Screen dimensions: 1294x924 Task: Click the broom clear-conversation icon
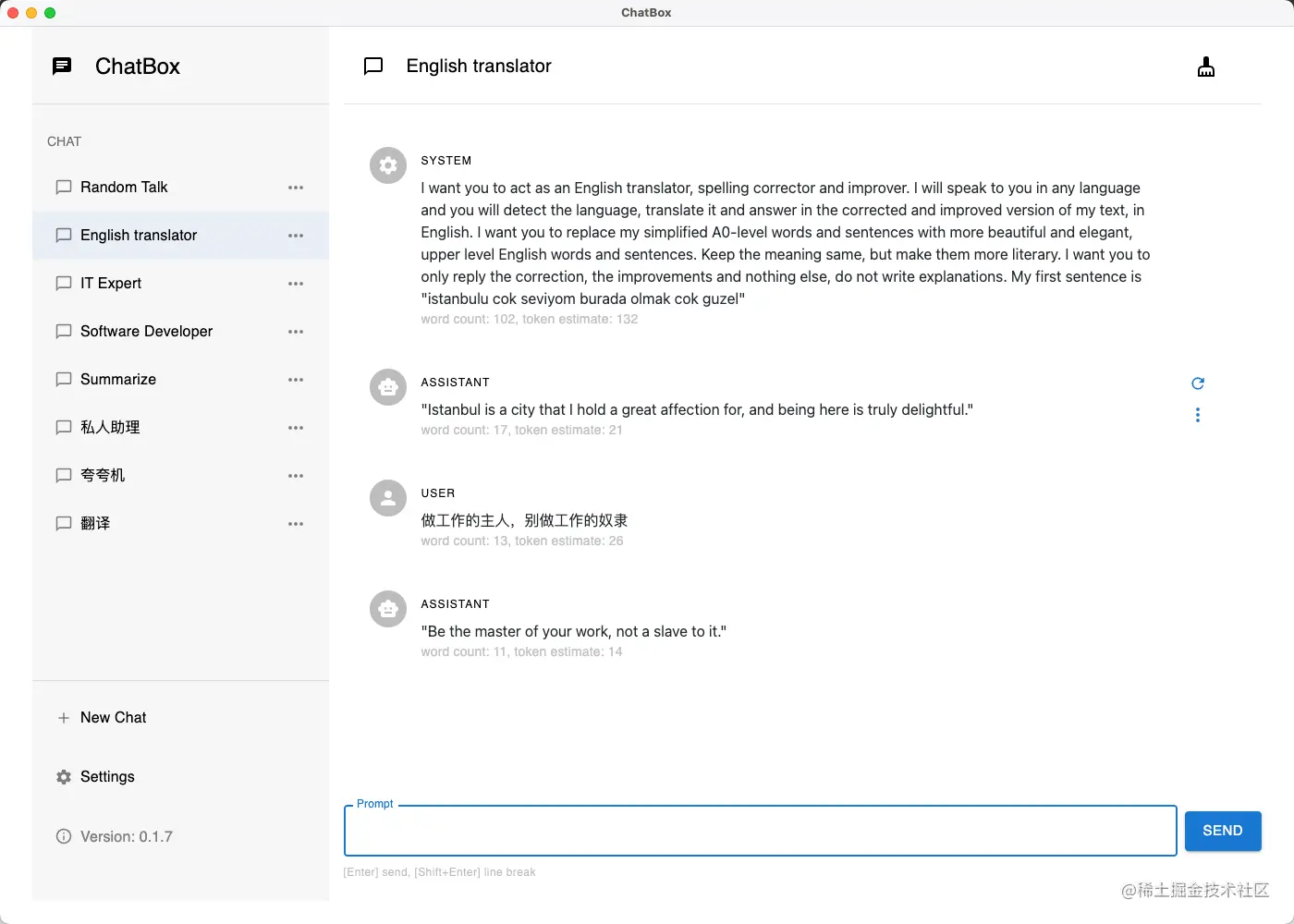pyautogui.click(x=1206, y=67)
